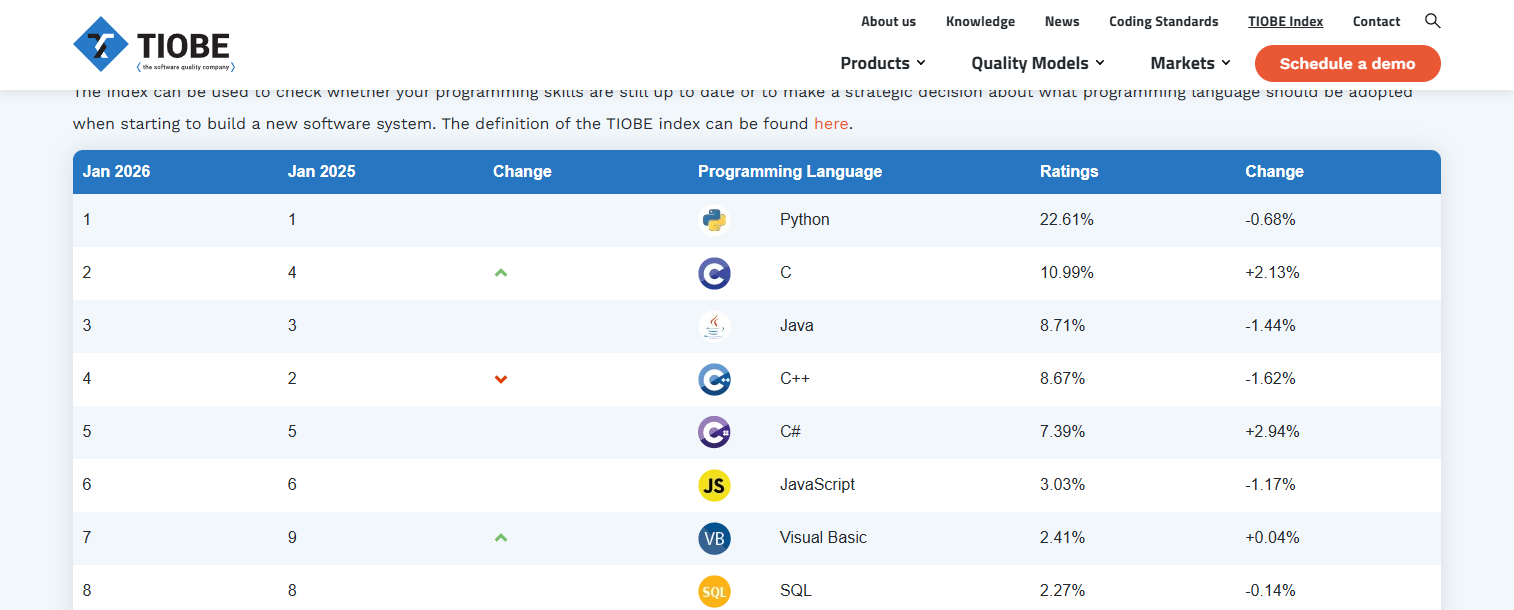Select the SQL language name
The image size is (1514, 610).
(x=796, y=591)
